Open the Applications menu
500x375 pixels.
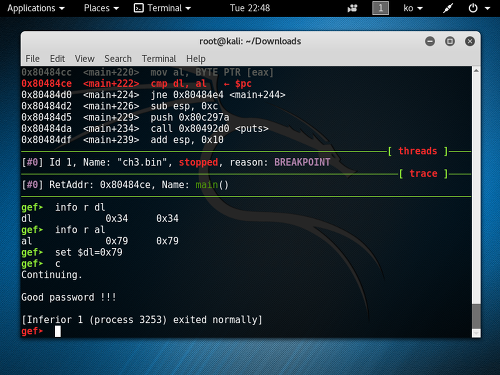pos(36,8)
